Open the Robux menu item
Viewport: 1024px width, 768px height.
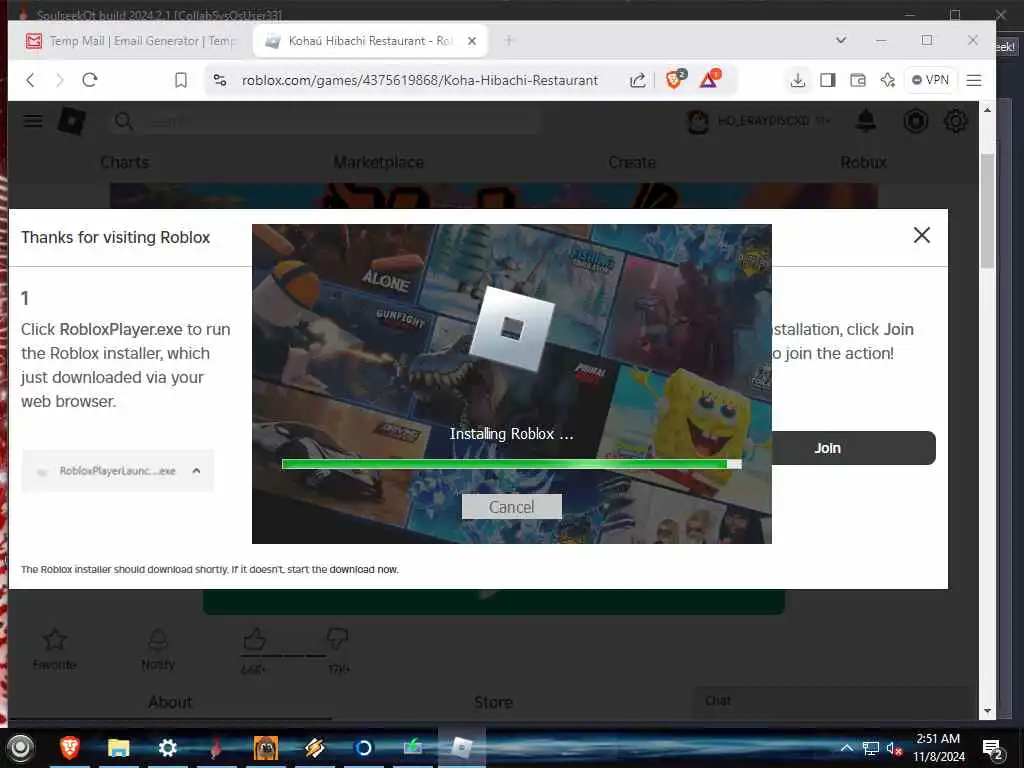point(863,163)
